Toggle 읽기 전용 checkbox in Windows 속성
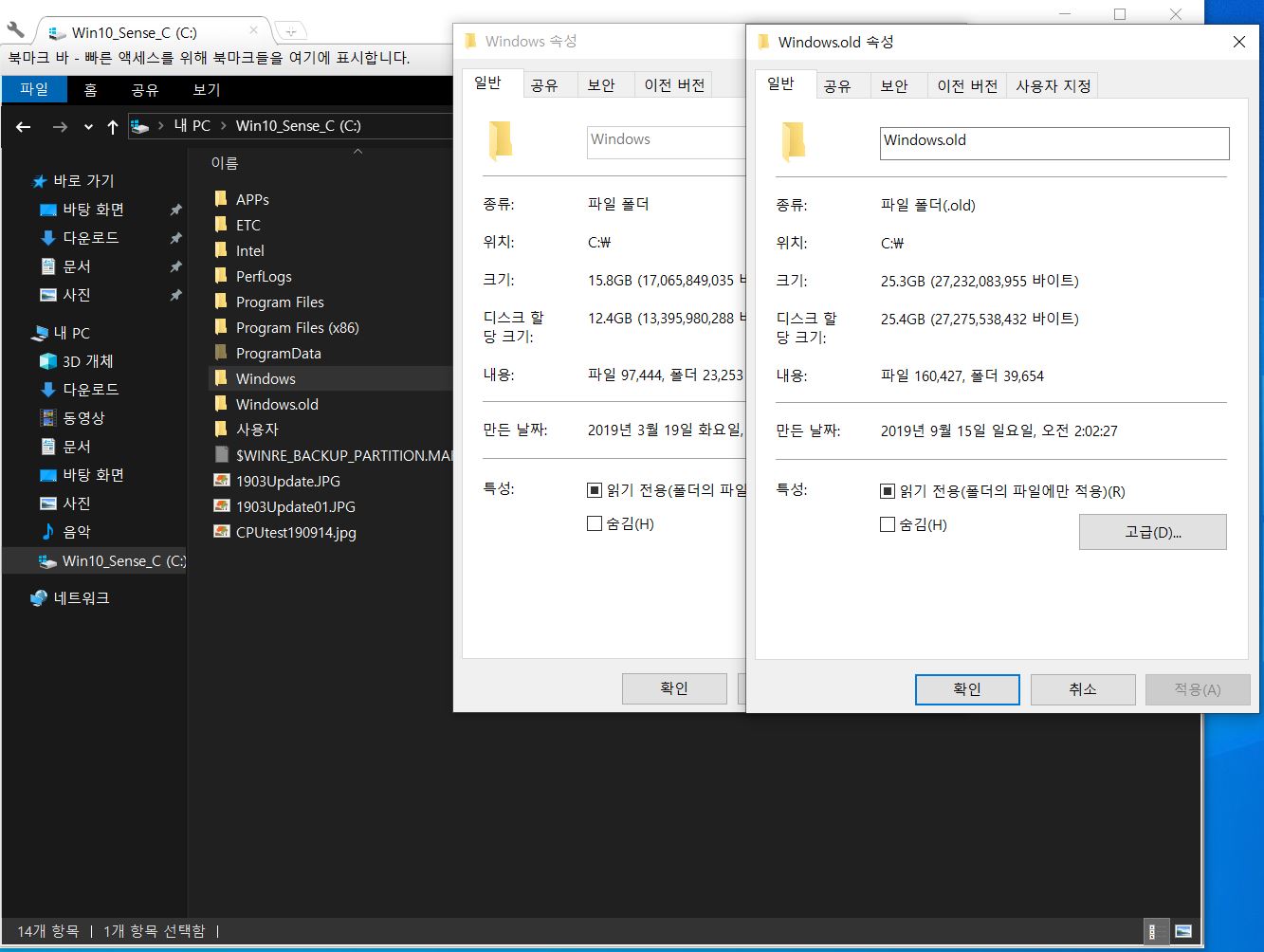The width and height of the screenshot is (1264, 952). (x=595, y=490)
